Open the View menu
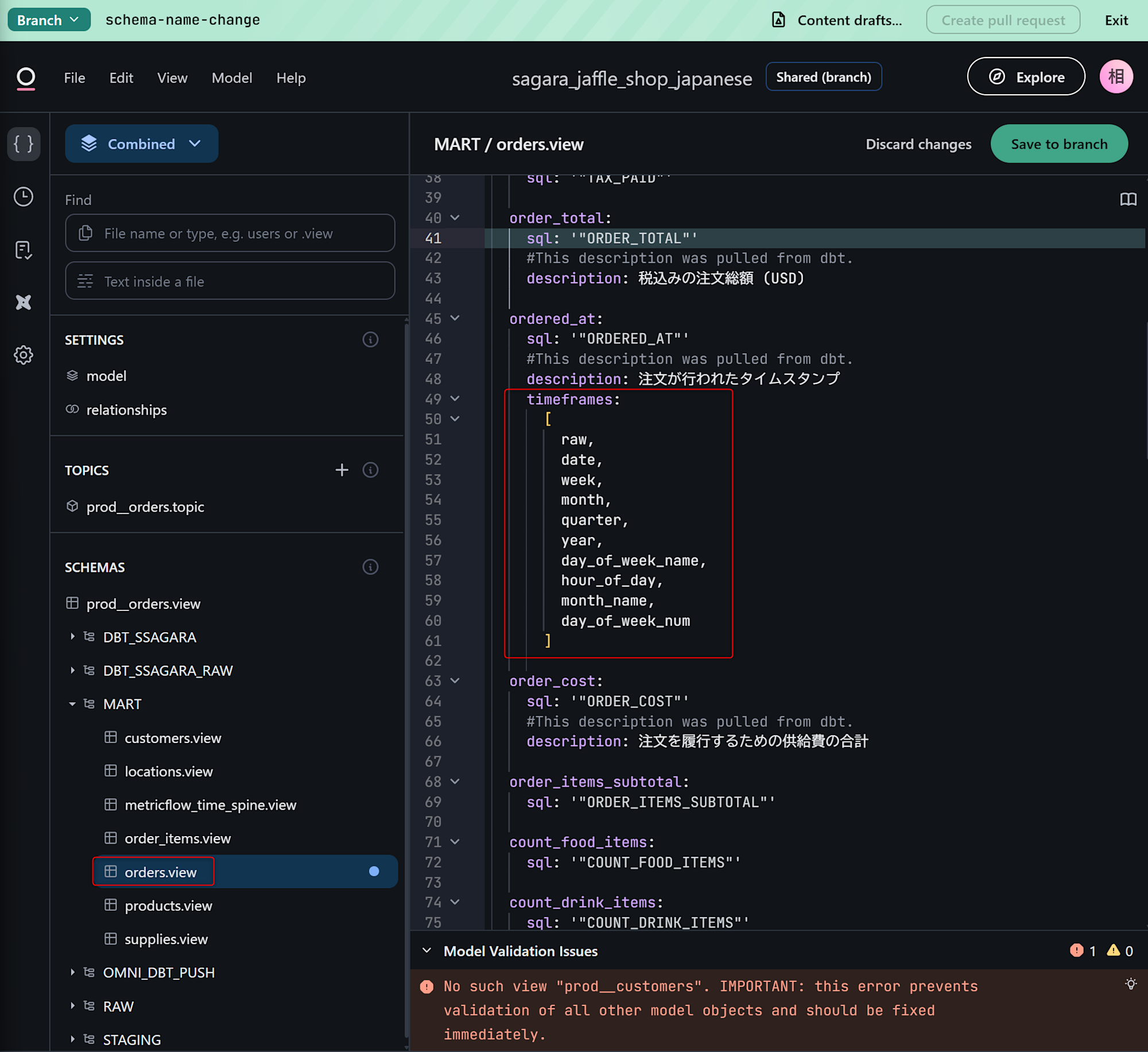1148x1052 pixels. point(172,78)
